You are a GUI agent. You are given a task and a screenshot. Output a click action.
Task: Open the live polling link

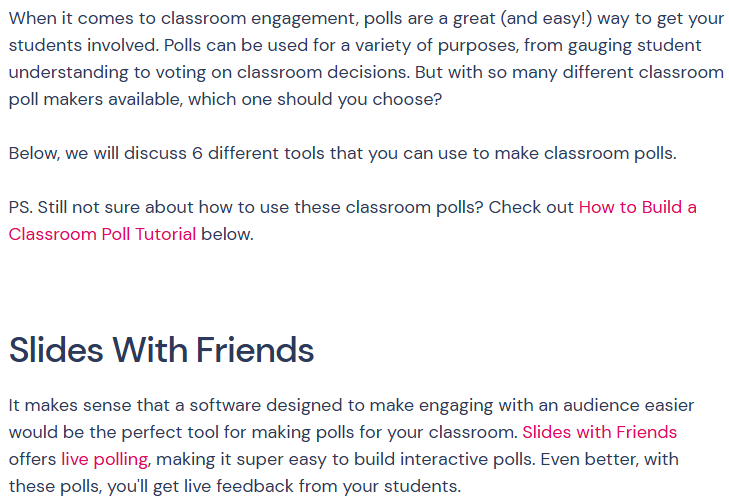point(105,459)
